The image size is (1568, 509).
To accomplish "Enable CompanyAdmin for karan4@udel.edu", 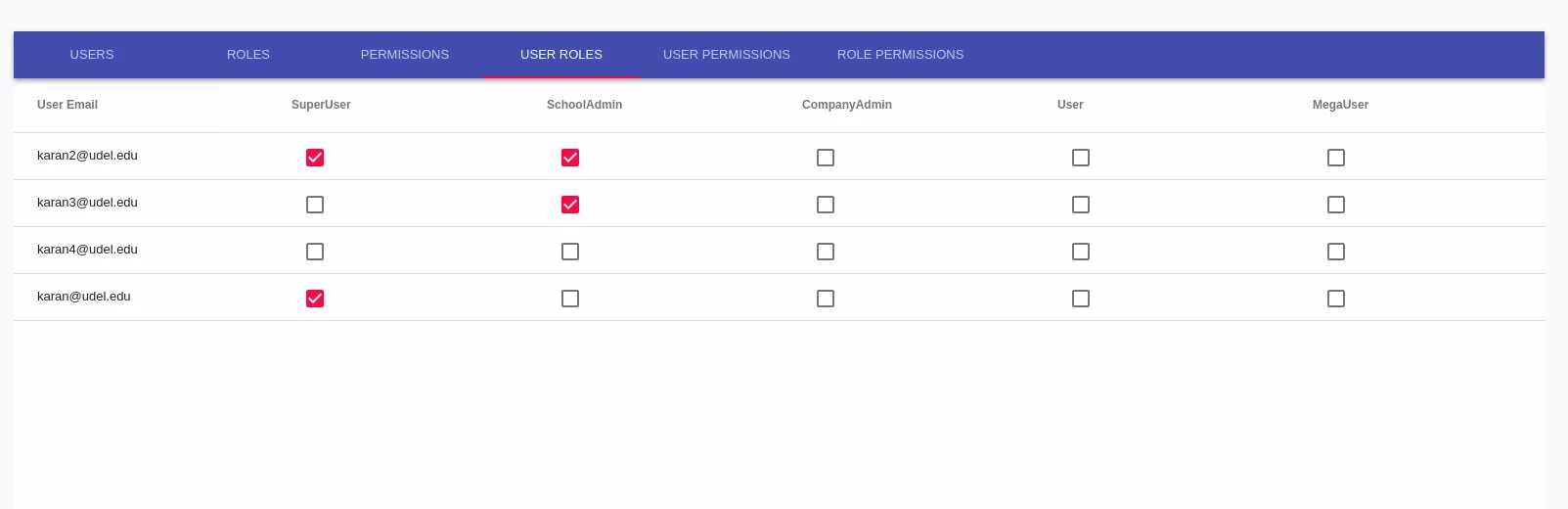I will click(826, 252).
